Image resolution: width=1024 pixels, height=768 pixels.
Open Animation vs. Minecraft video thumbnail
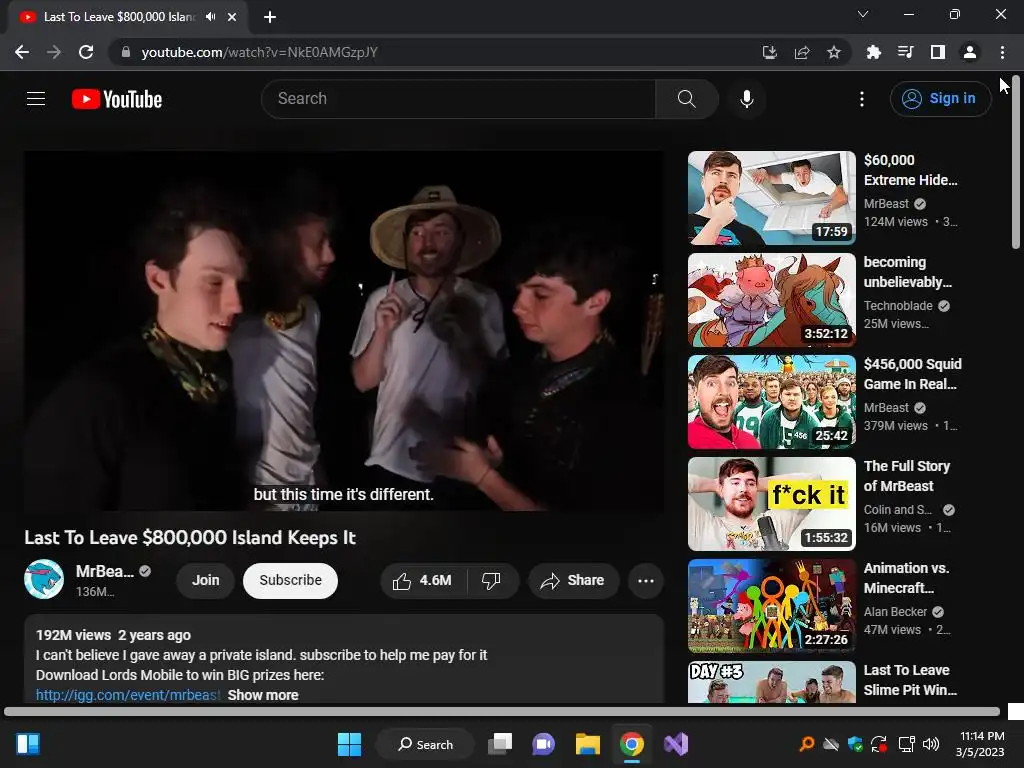[x=771, y=605]
